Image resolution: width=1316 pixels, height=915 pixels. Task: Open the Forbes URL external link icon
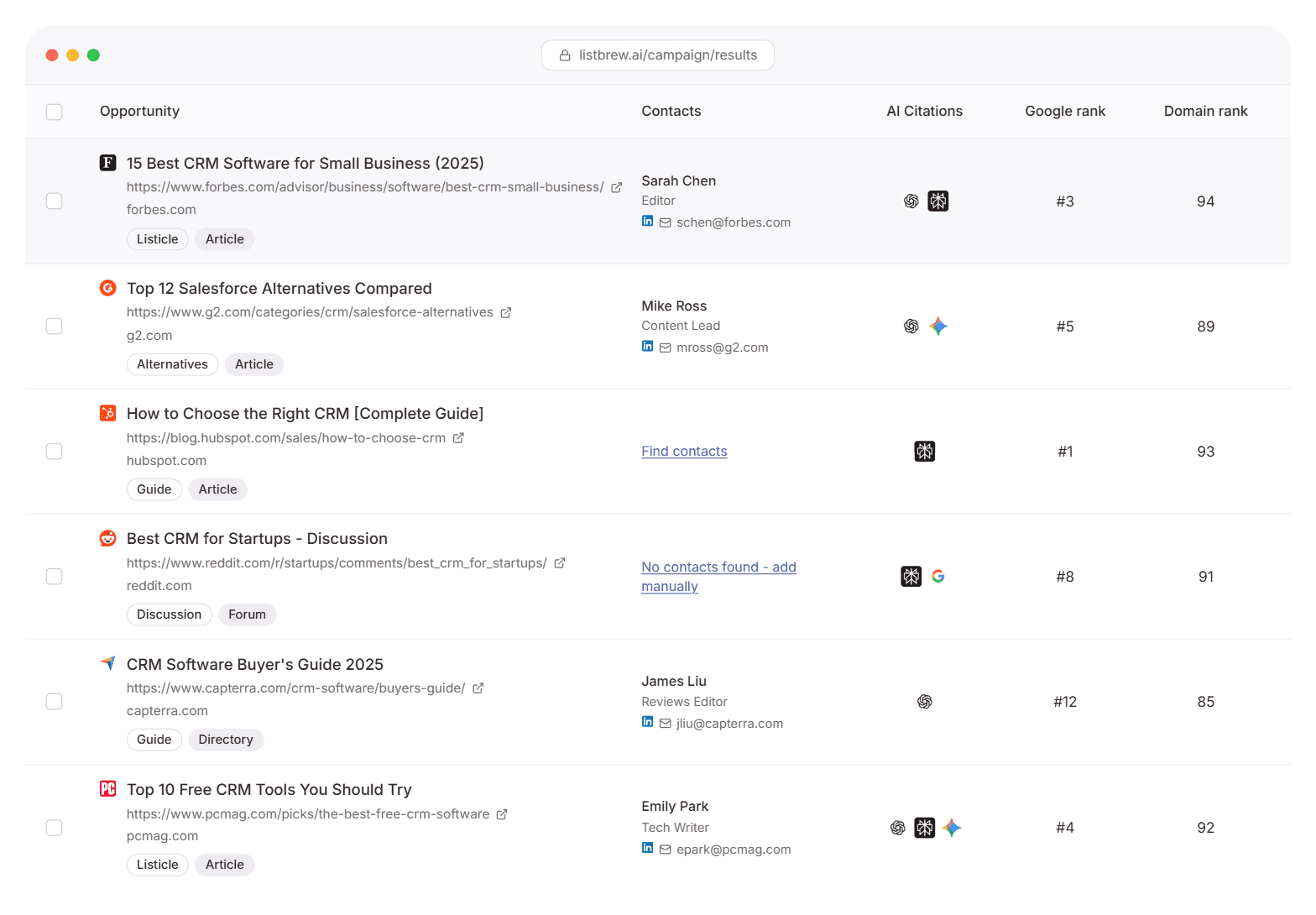click(x=616, y=187)
